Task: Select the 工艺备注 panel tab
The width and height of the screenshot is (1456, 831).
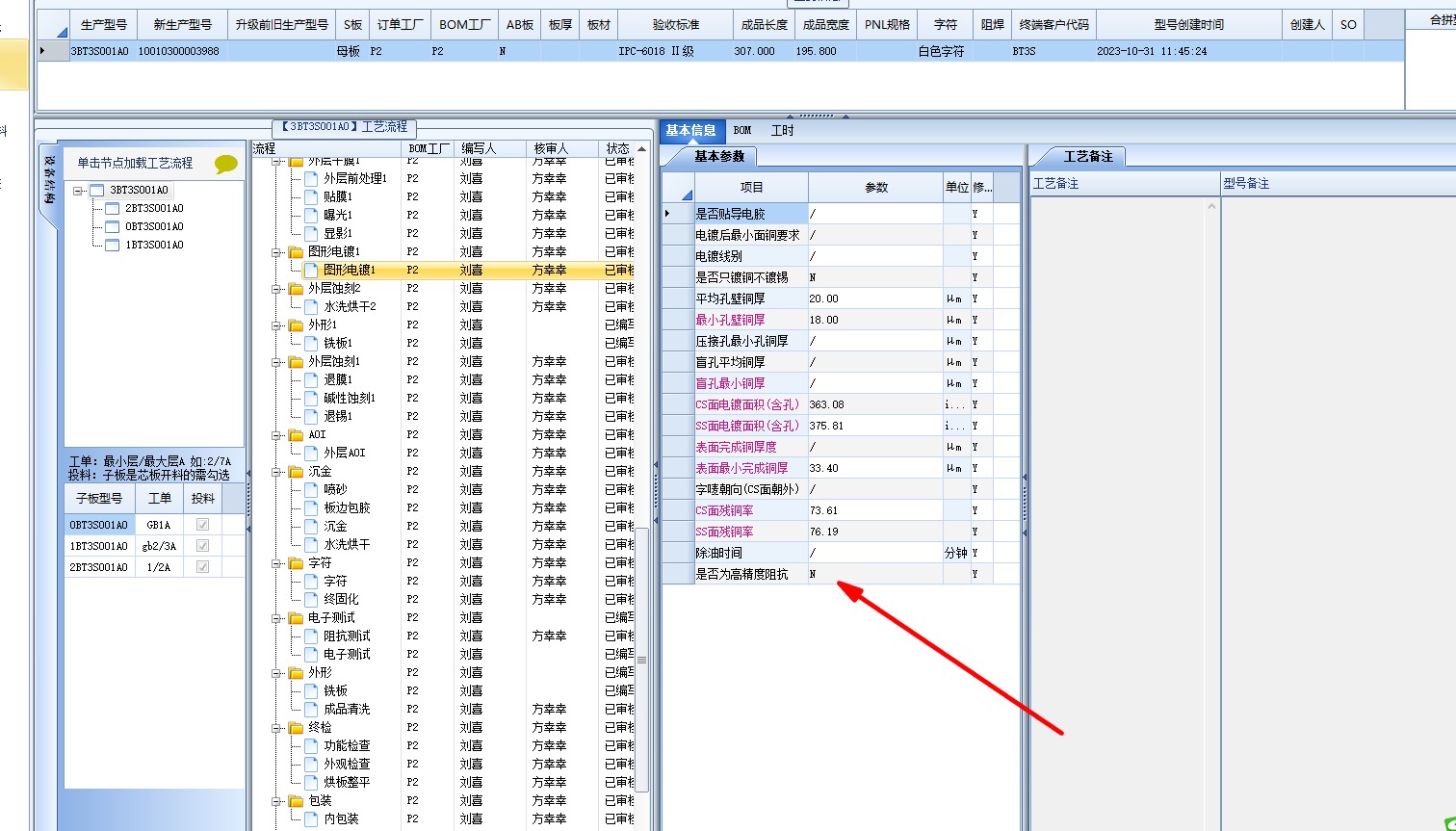Action: [x=1088, y=156]
